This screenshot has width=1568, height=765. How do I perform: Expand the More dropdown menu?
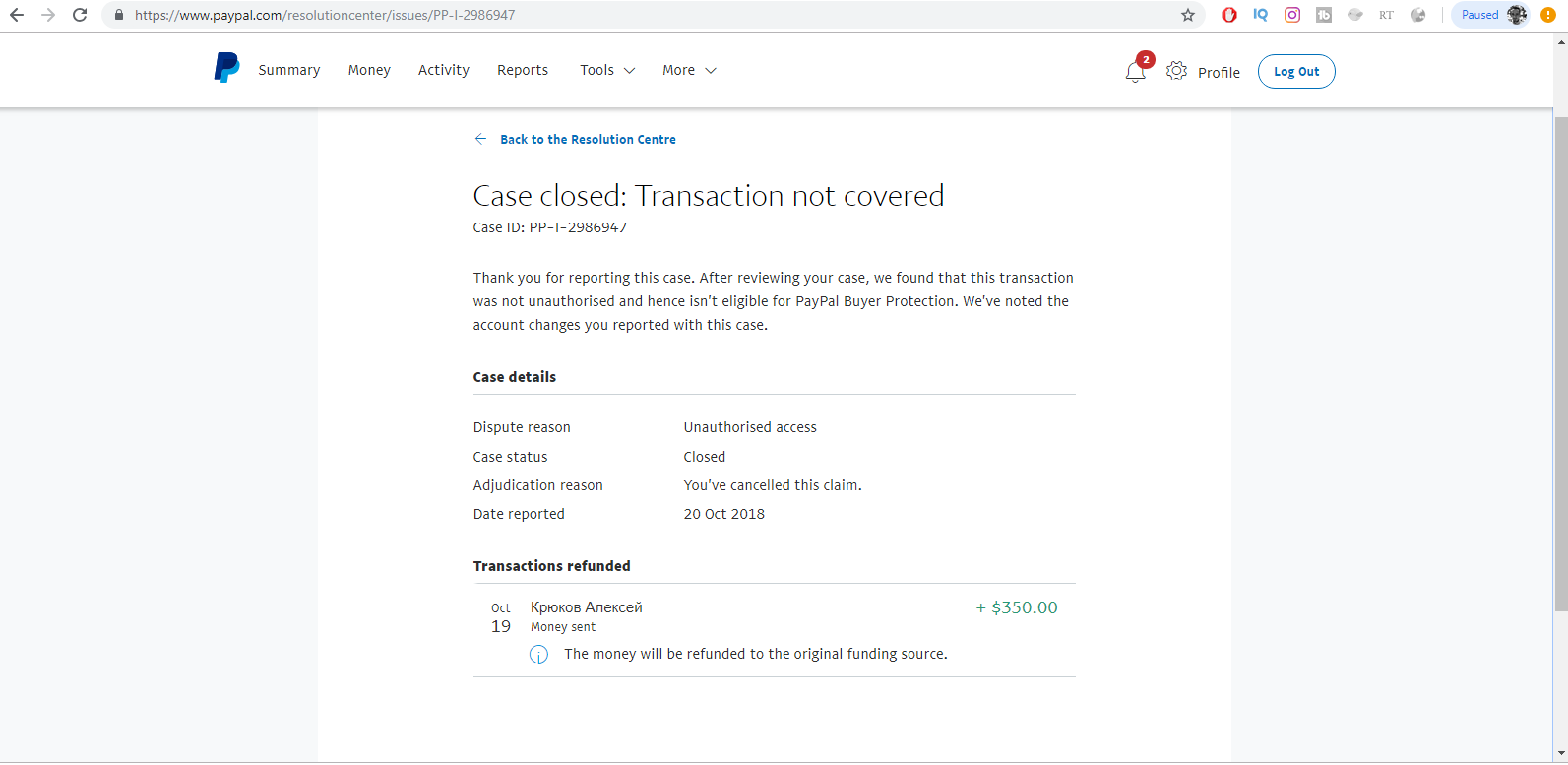[689, 70]
